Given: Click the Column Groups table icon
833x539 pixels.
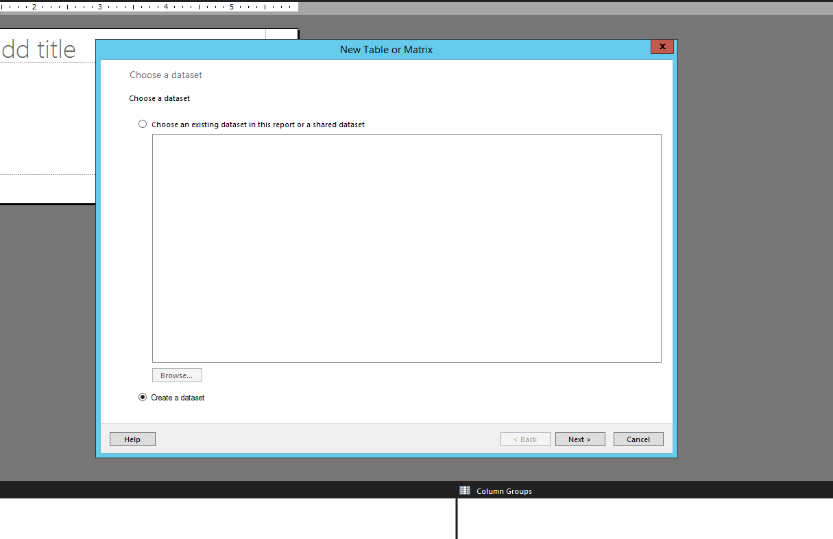Looking at the screenshot, I should pos(465,490).
